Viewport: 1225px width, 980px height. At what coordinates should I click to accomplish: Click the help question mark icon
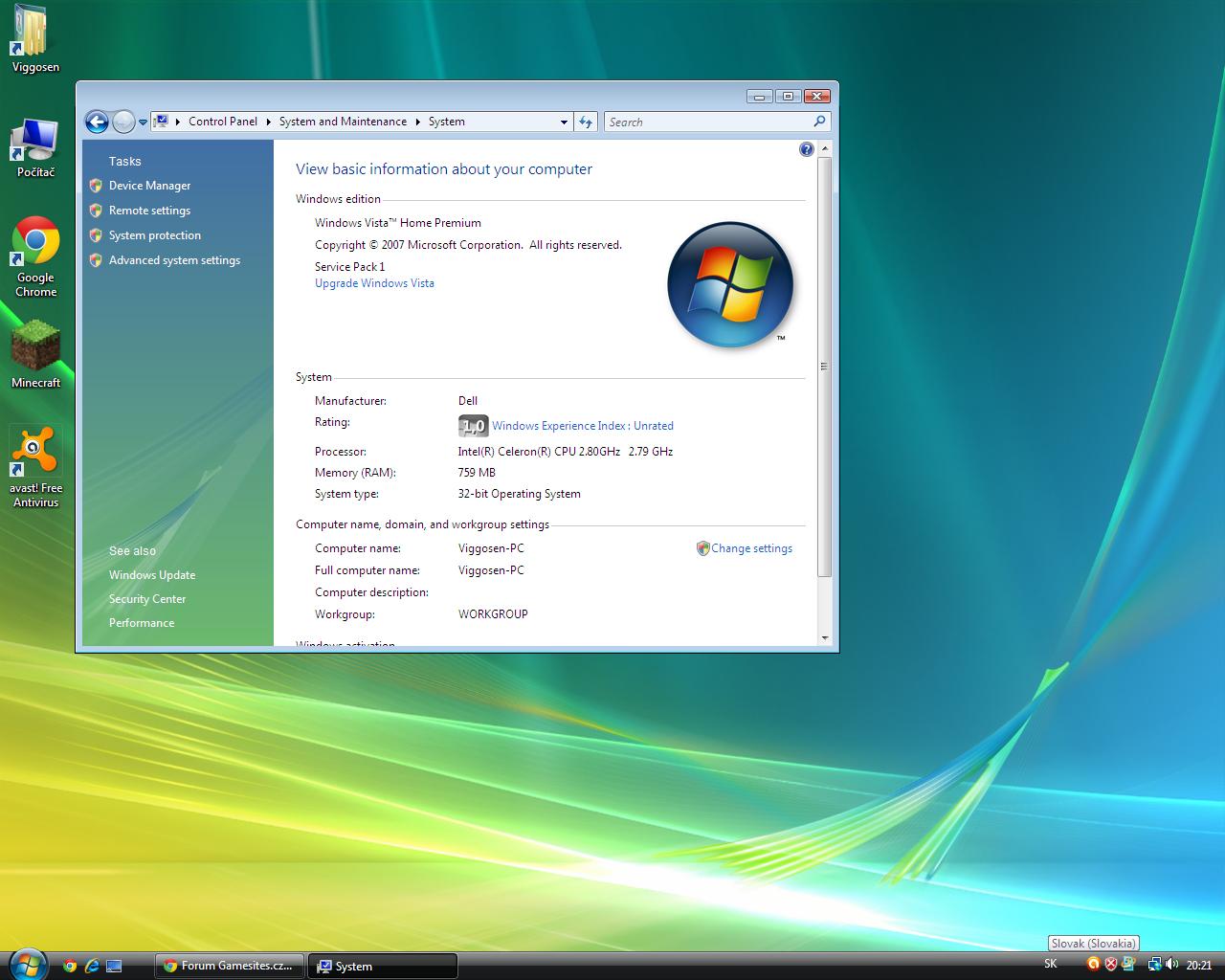806,149
